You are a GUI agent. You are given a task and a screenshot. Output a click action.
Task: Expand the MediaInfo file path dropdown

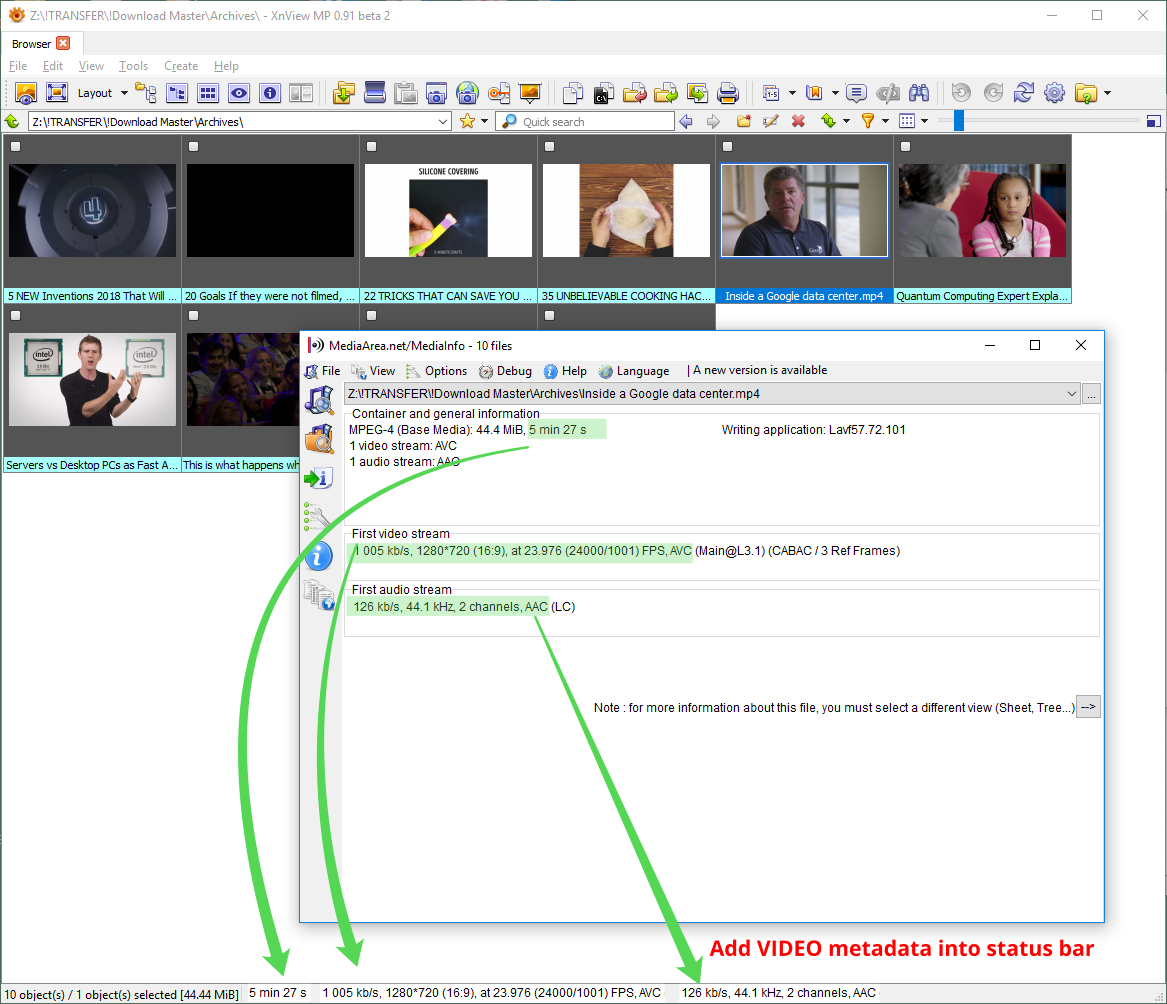1072,394
